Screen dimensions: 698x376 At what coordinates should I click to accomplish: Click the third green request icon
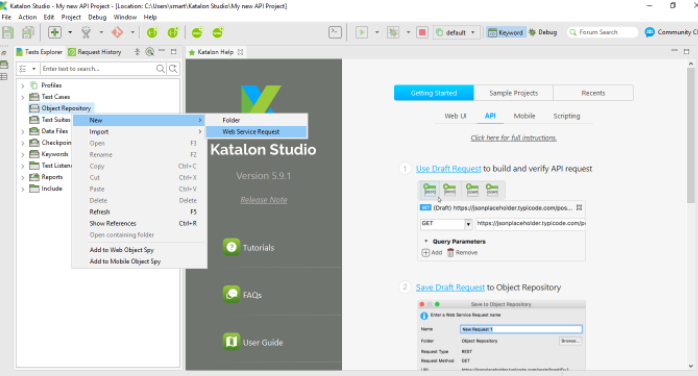(x=197, y=32)
